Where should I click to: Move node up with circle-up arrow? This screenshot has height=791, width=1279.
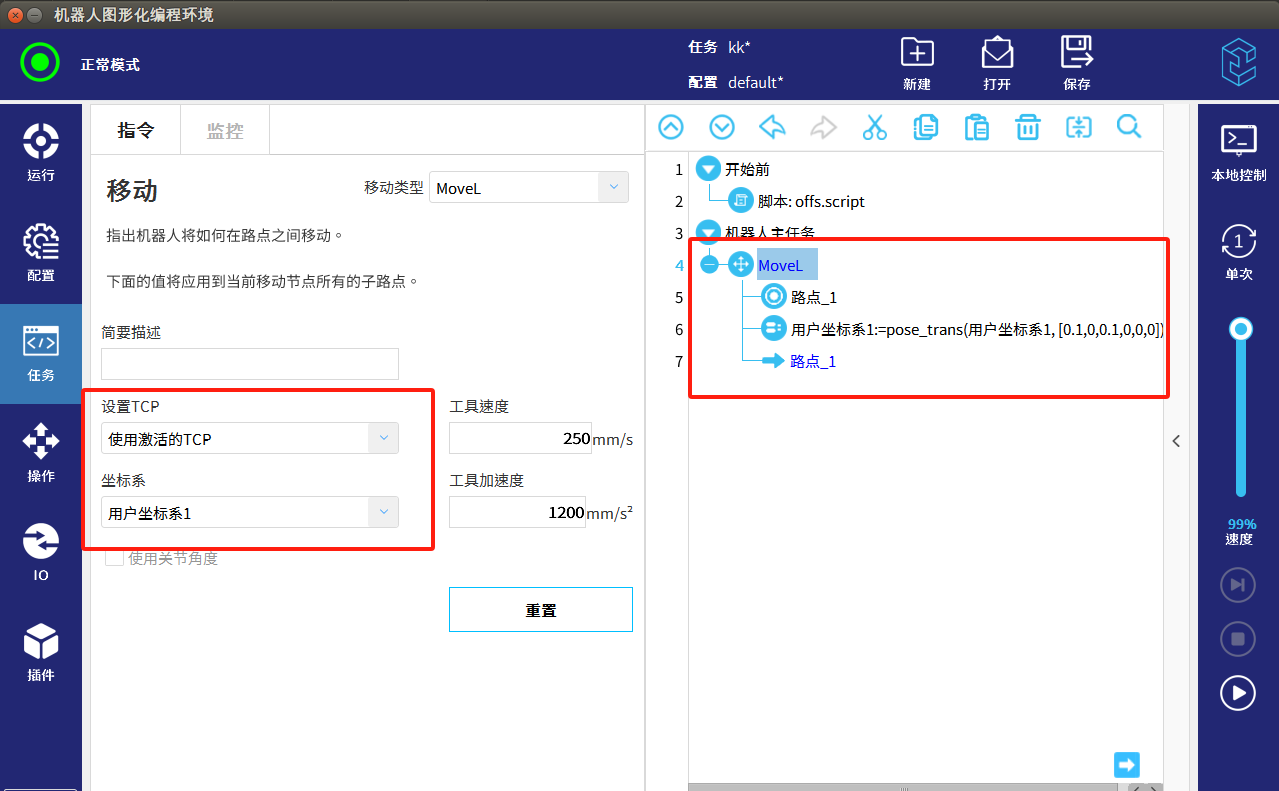pos(670,127)
